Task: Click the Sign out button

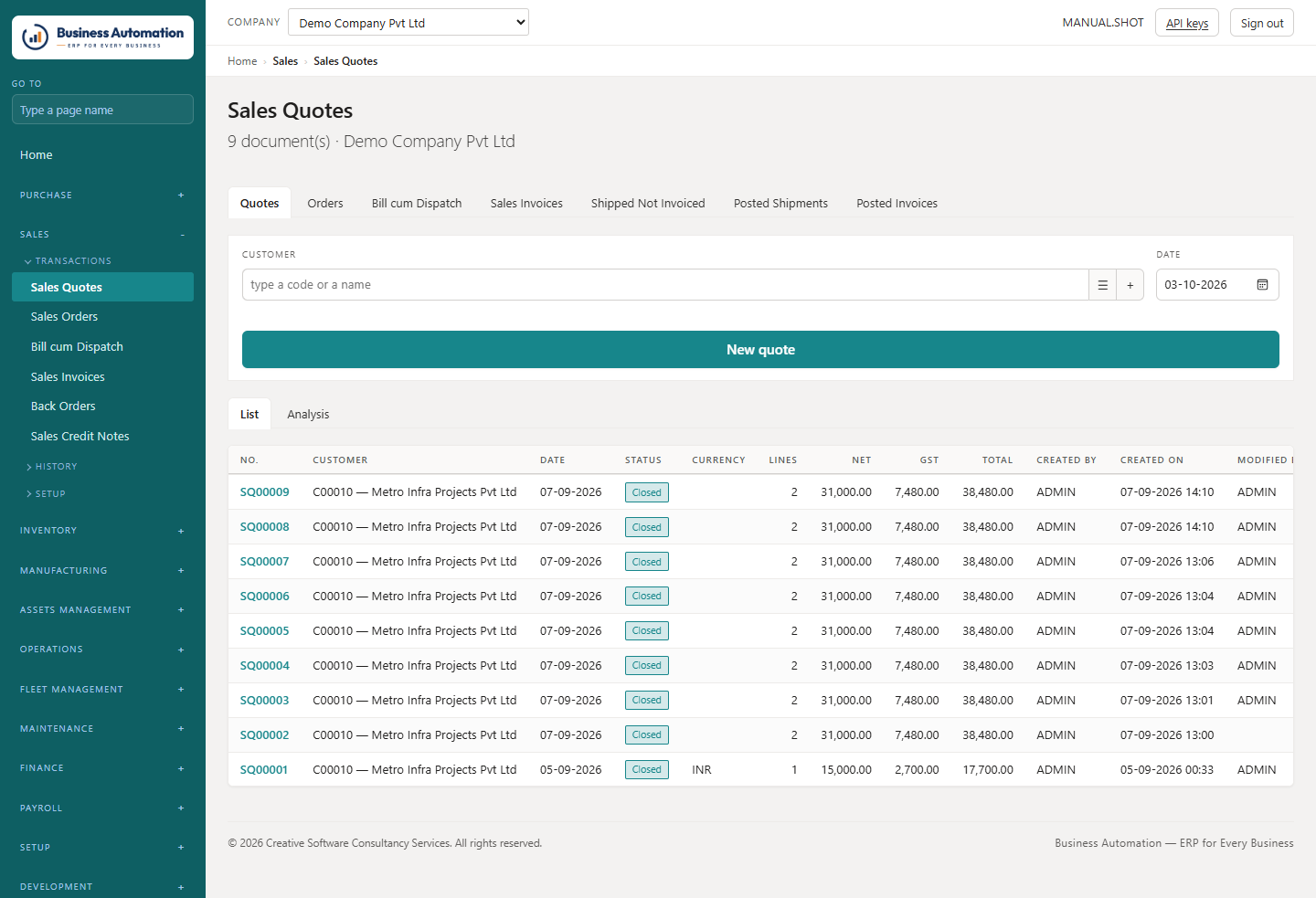Action: point(1262,23)
